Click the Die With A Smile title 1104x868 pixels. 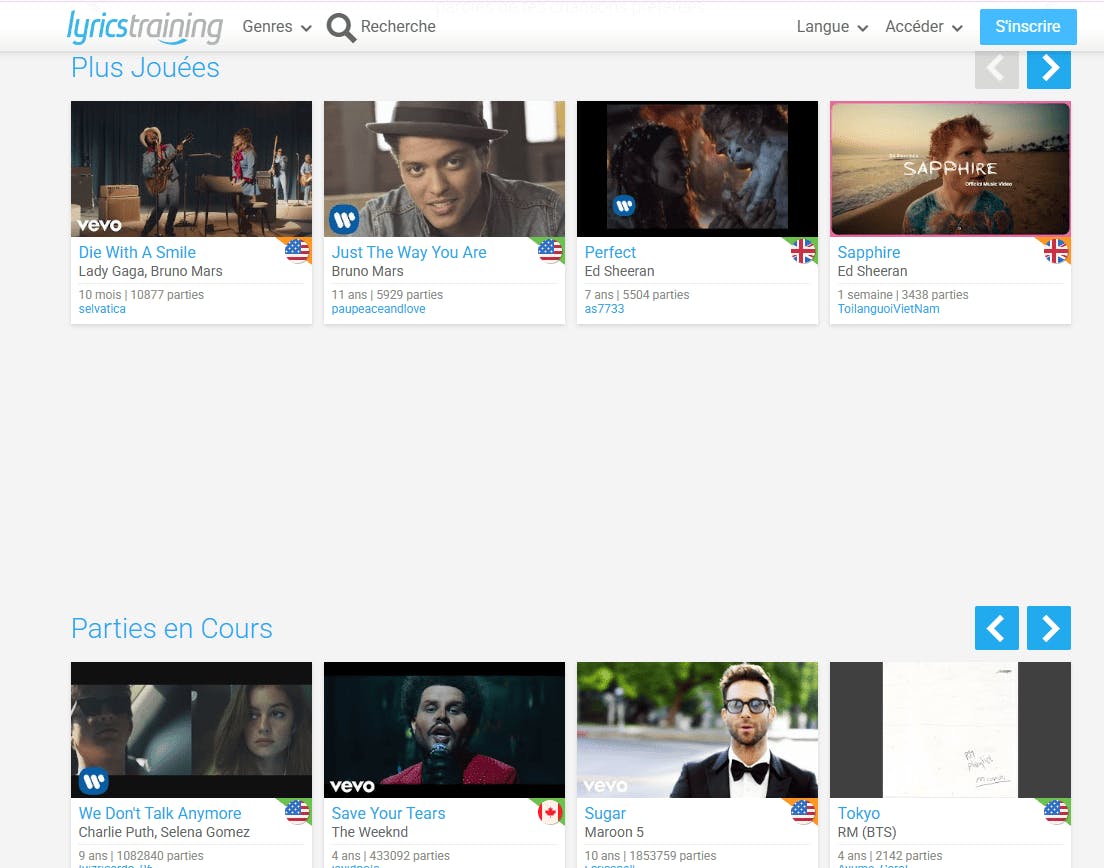click(x=137, y=252)
